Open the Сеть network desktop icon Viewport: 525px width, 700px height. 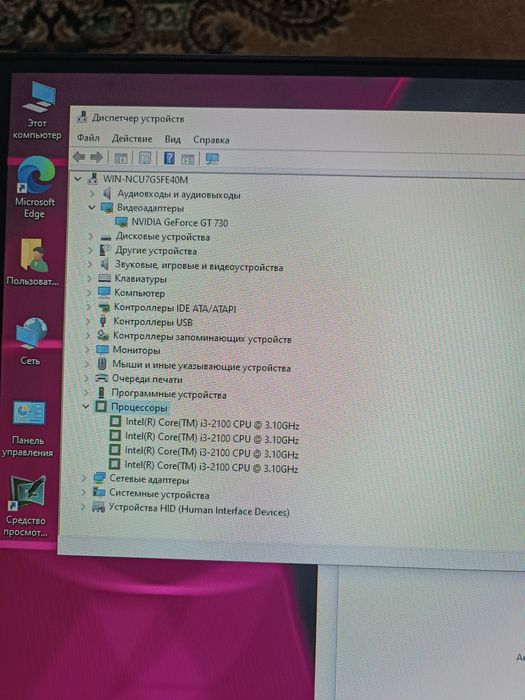(31, 341)
